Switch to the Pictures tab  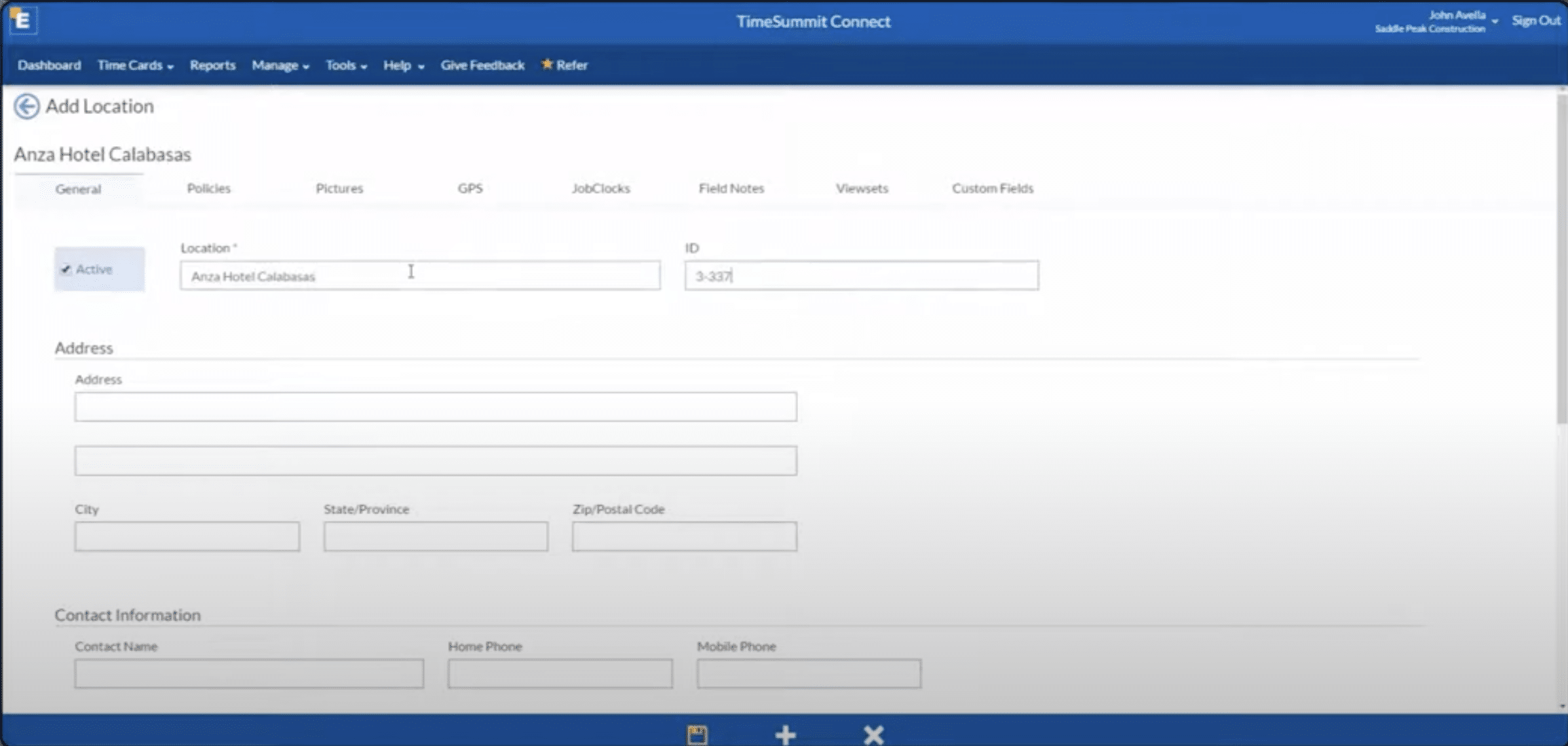coord(339,189)
